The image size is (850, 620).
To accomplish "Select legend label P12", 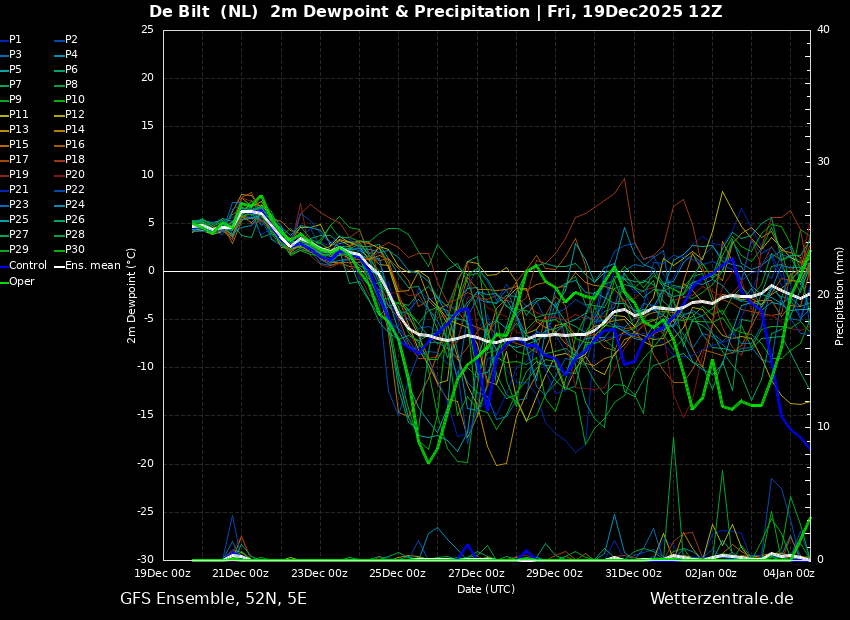I will (75, 114).
